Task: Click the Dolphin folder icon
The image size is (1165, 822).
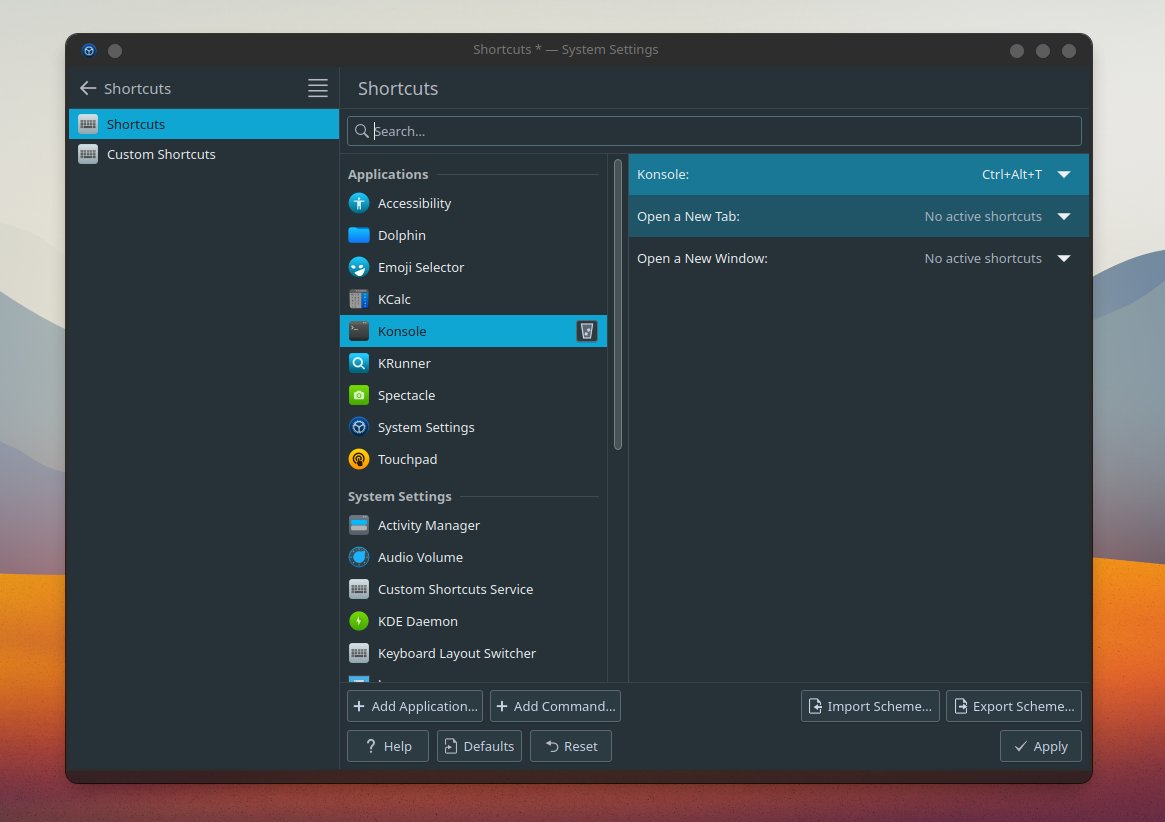Action: tap(359, 235)
